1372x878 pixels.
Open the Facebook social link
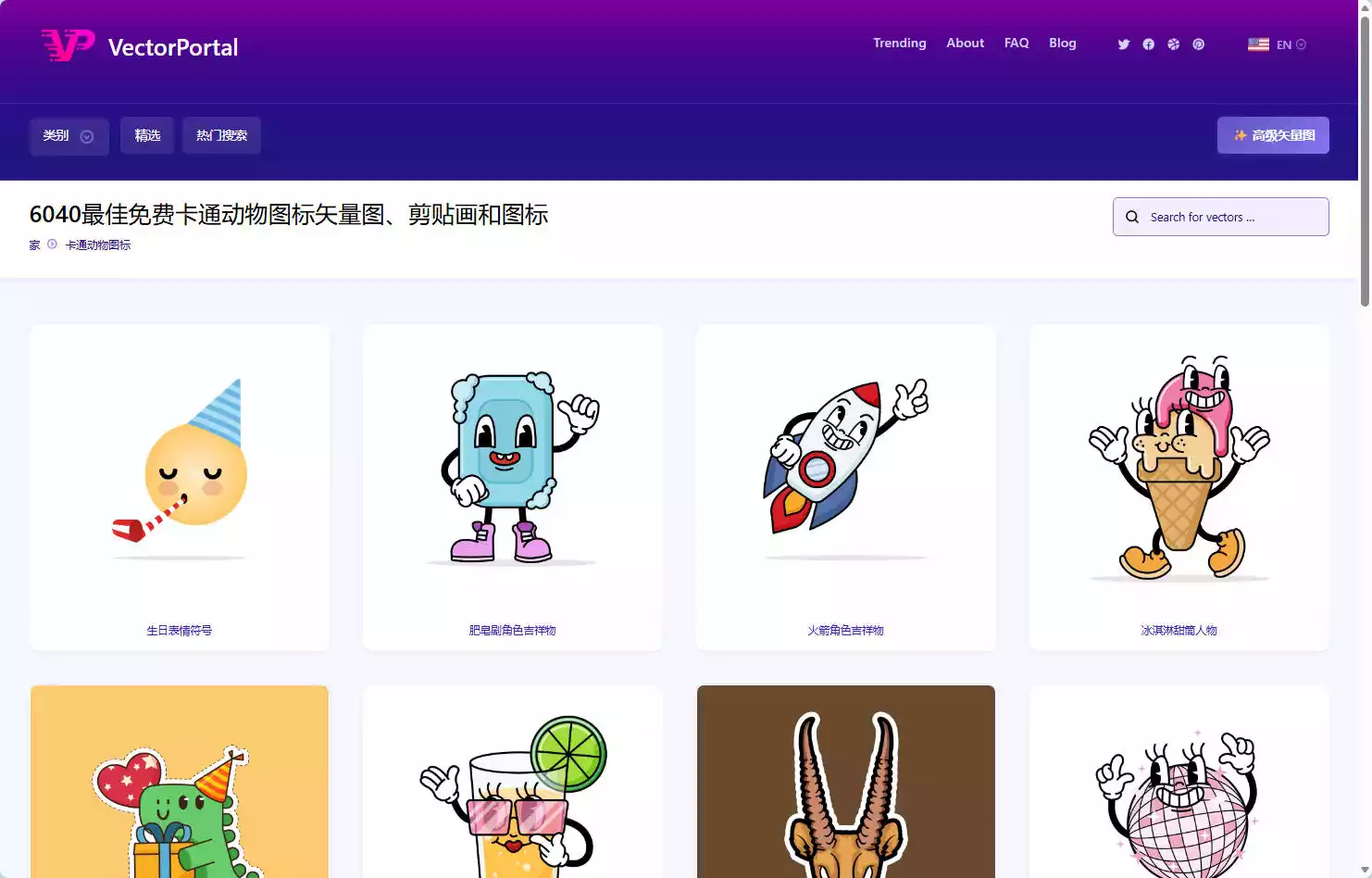tap(1149, 44)
